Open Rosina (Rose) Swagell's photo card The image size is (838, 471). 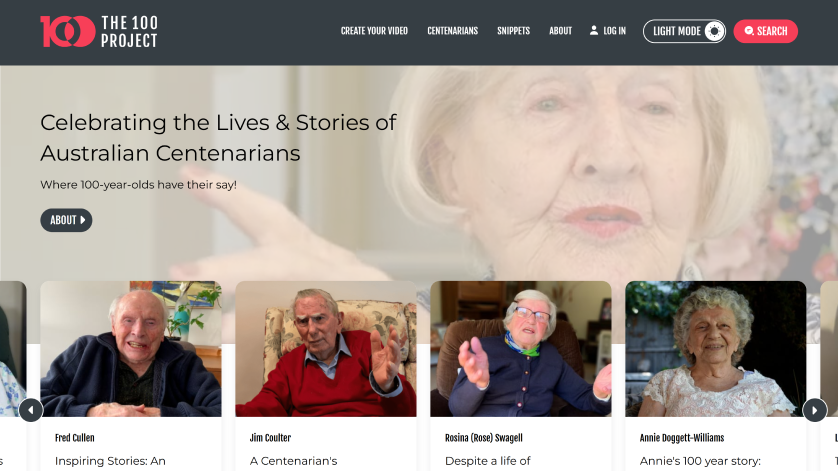[521, 349]
